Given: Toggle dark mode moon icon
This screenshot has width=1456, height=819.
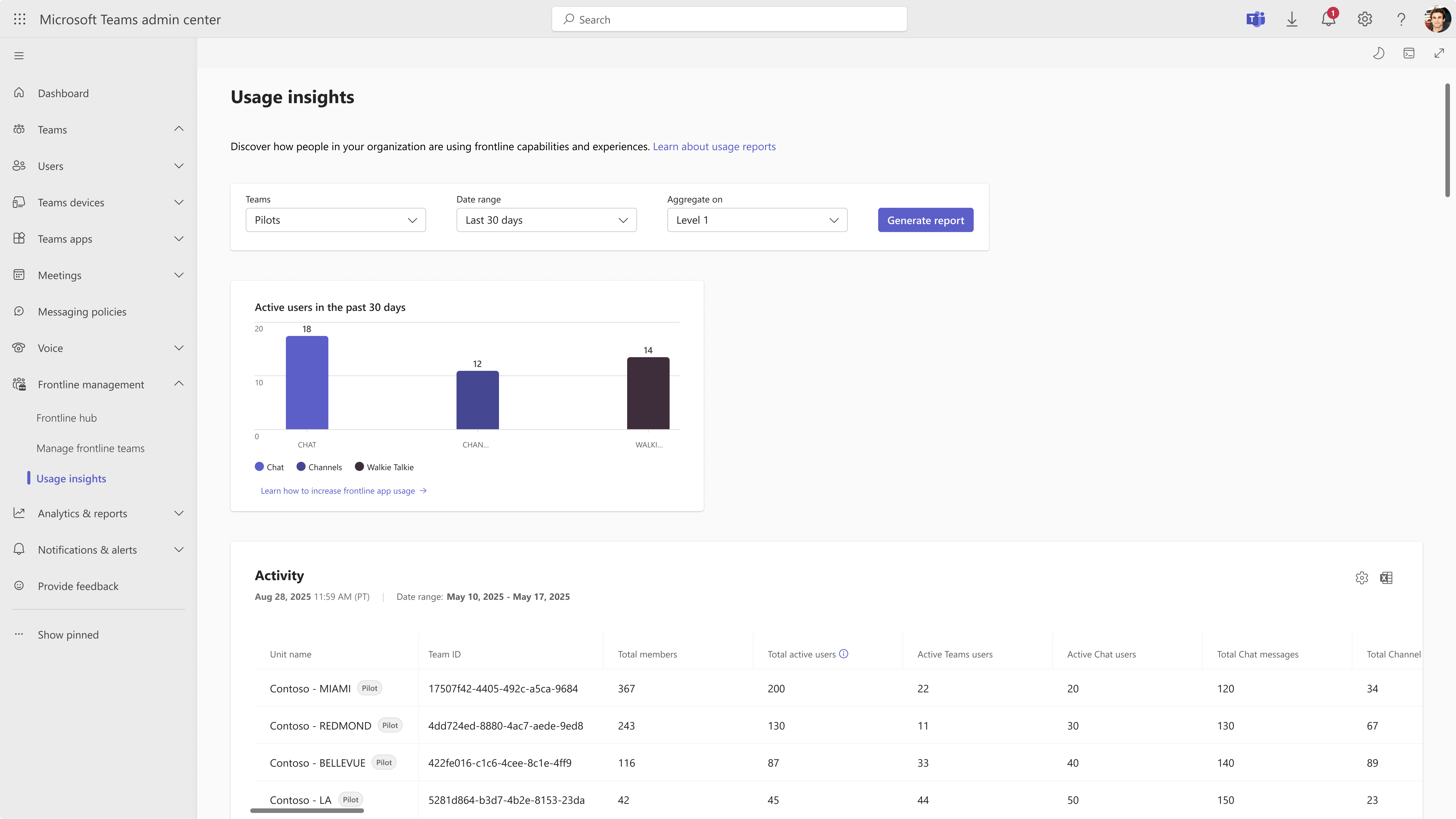Looking at the screenshot, I should [x=1379, y=53].
